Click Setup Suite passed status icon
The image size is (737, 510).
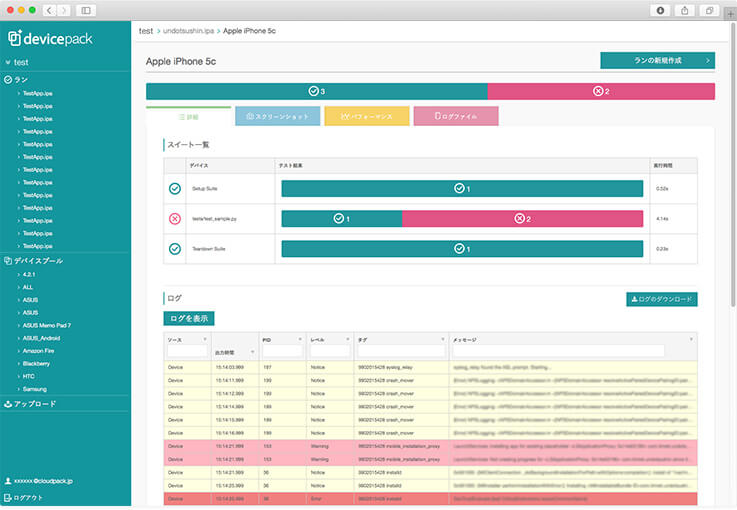tap(175, 188)
